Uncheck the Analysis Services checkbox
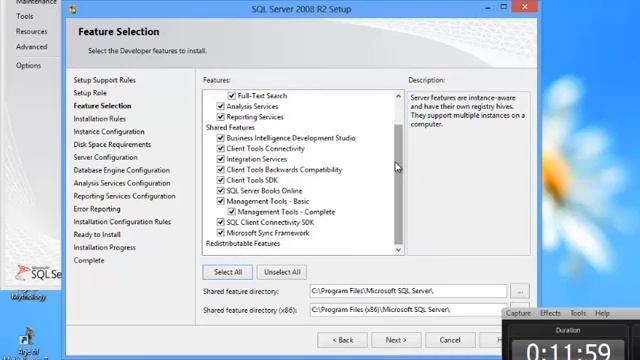The image size is (640, 360). click(220, 106)
